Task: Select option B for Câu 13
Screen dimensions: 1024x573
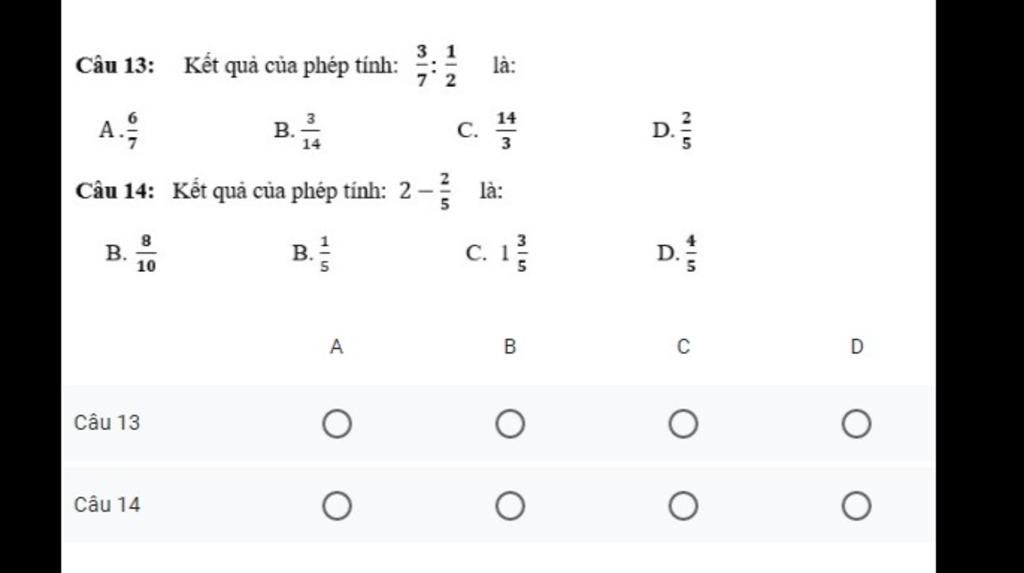Action: click(x=510, y=424)
